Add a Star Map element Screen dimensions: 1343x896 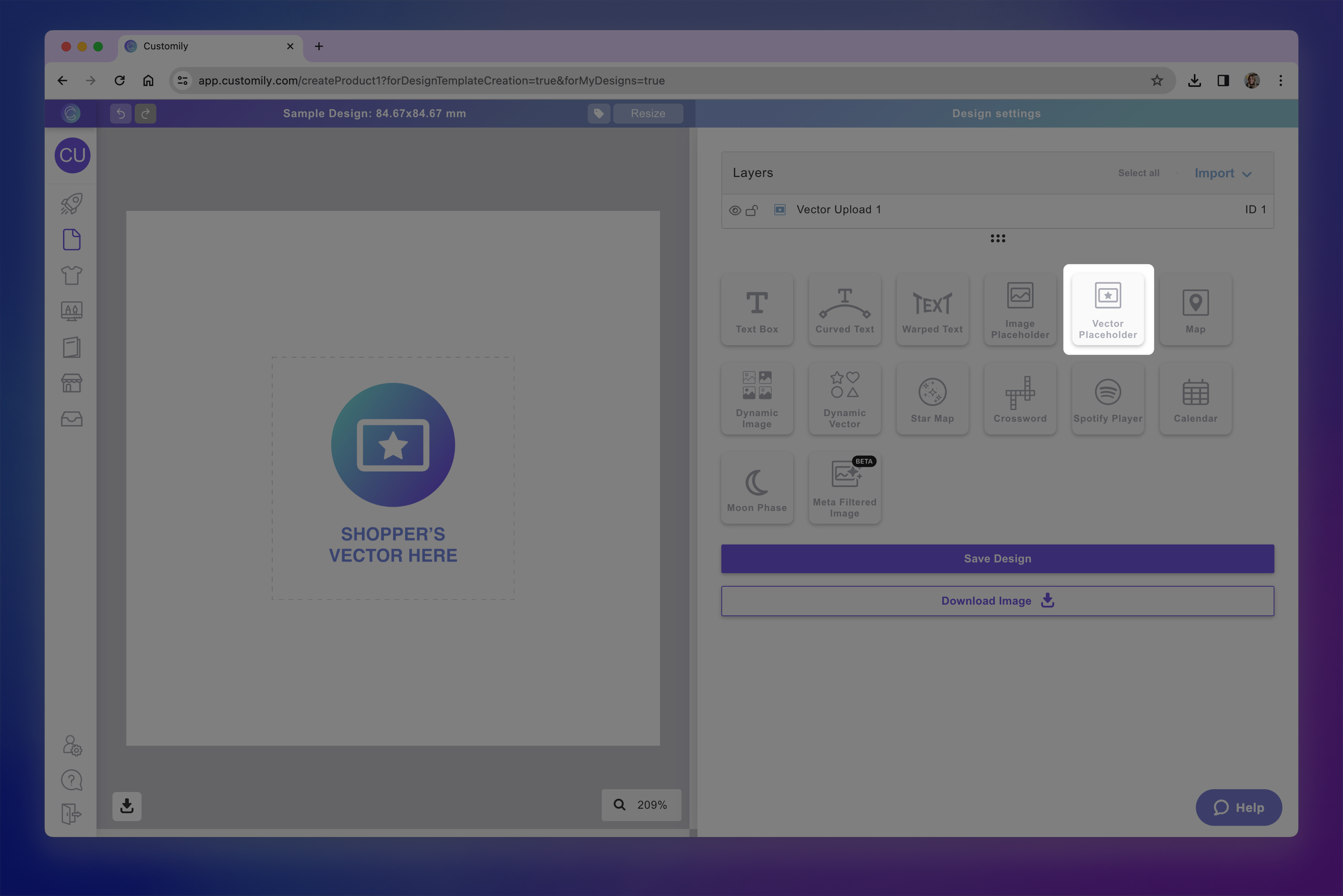pyautogui.click(x=932, y=399)
